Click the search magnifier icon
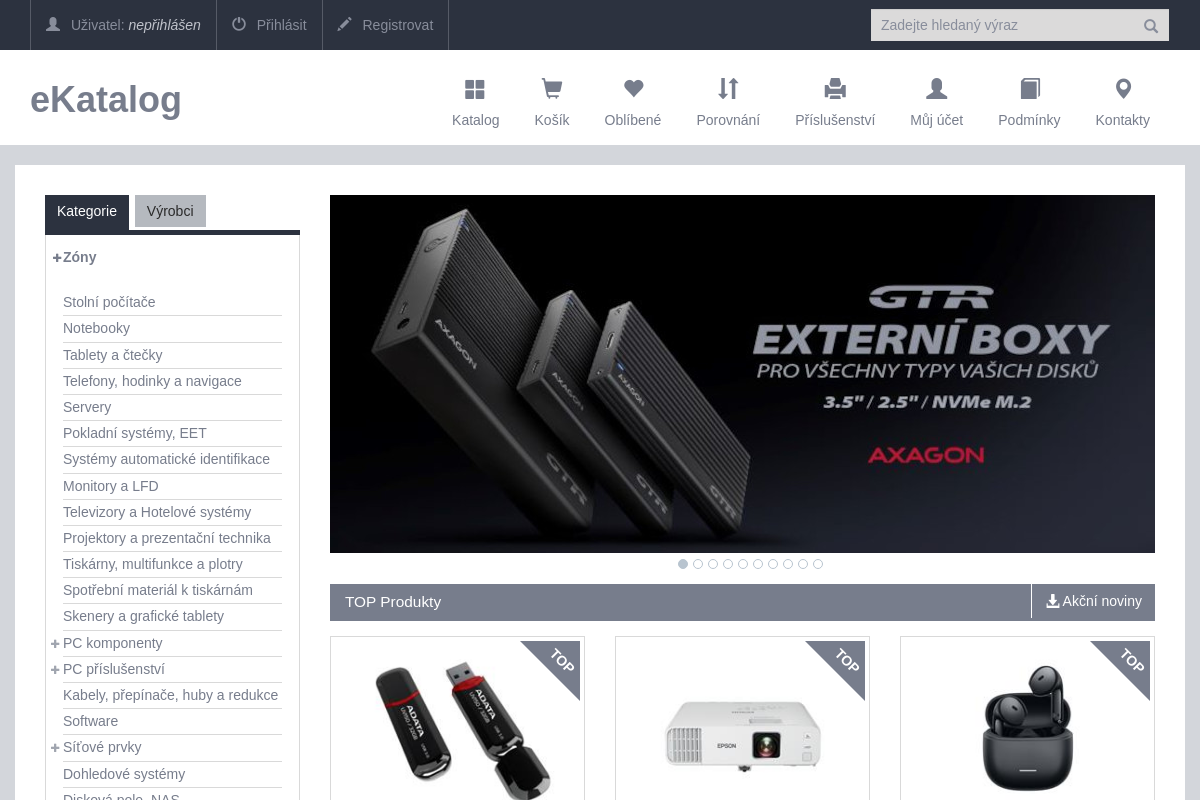 (x=1151, y=26)
